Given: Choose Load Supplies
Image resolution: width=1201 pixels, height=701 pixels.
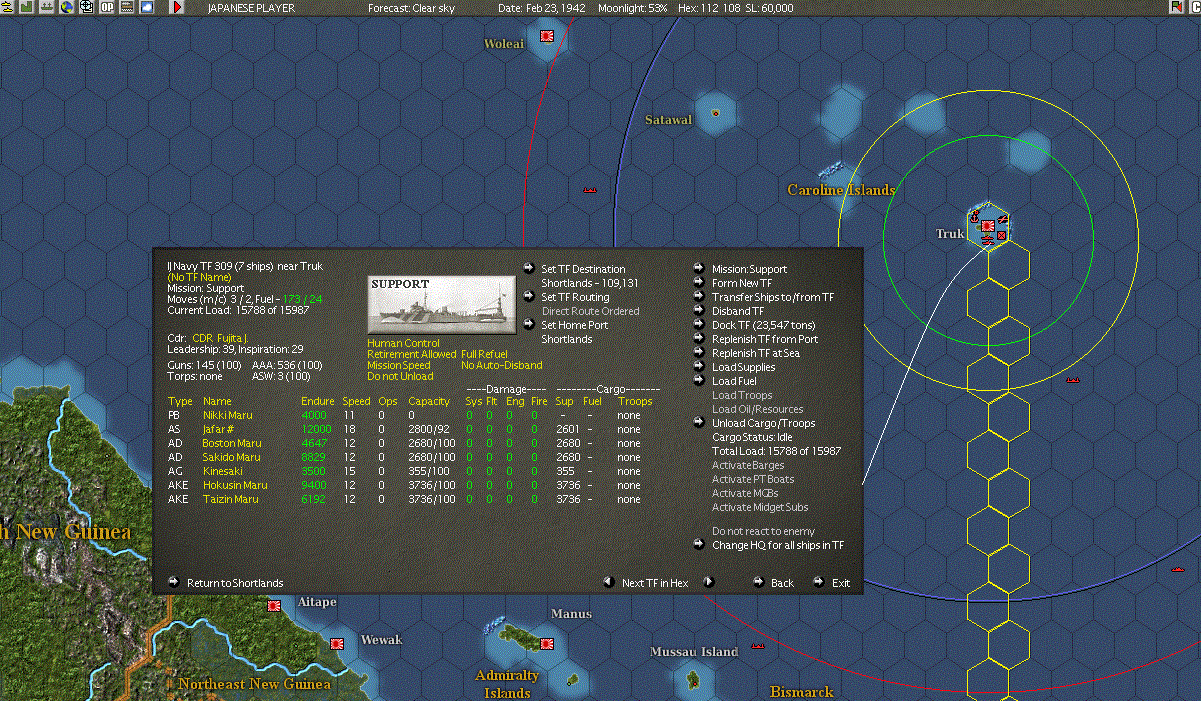Looking at the screenshot, I should tap(743, 367).
